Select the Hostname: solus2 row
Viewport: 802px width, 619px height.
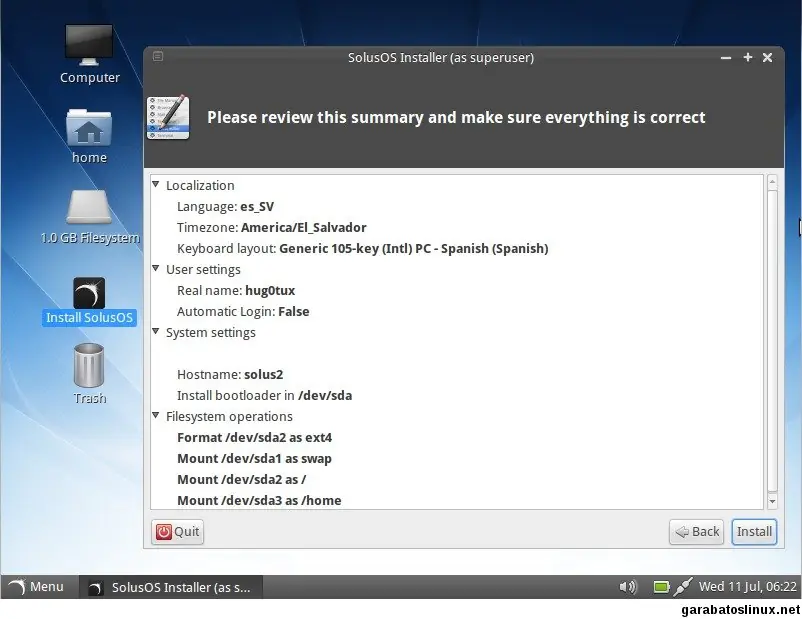(x=456, y=374)
